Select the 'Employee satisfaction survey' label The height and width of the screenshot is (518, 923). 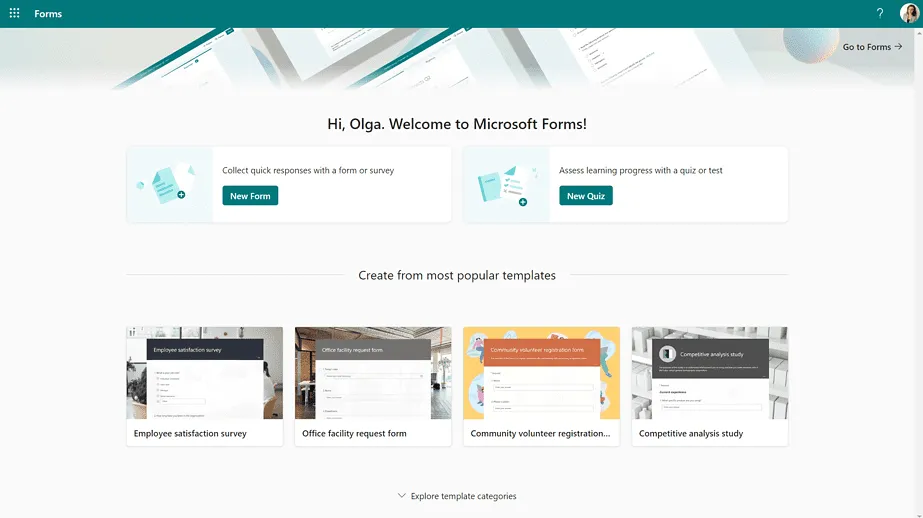[x=190, y=433]
